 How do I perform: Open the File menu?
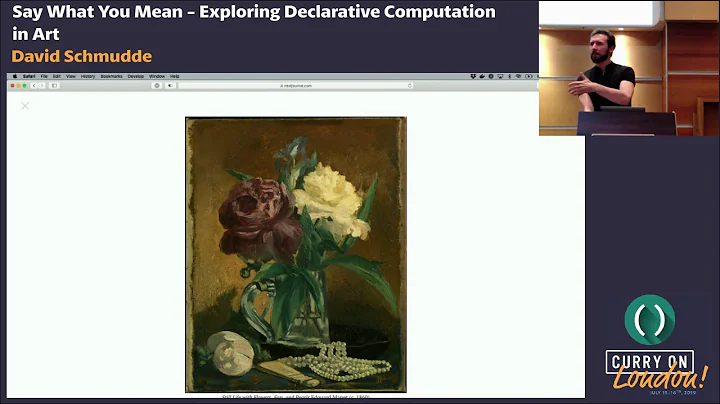44,76
